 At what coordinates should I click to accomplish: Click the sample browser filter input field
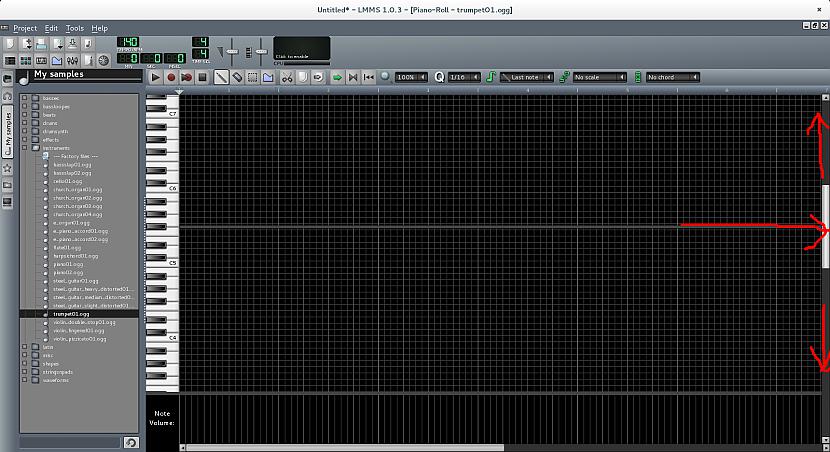point(70,441)
